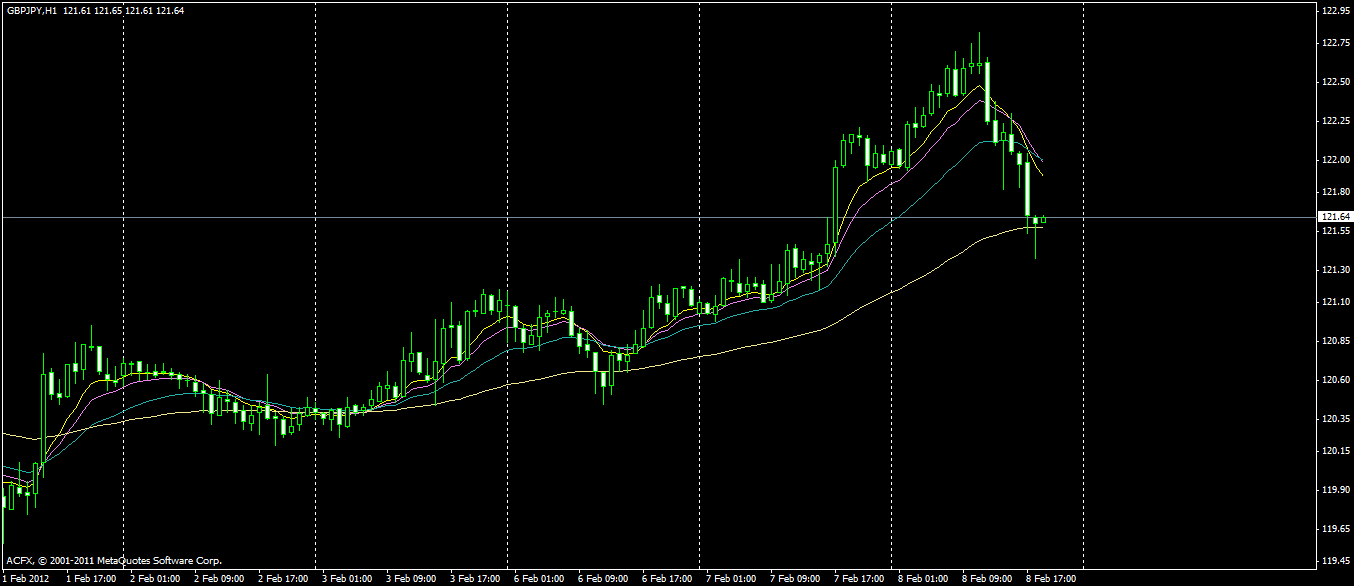Click the "1 Feb 2012" date label
Viewport: 1354px width, 586px height.
[x=24, y=578]
